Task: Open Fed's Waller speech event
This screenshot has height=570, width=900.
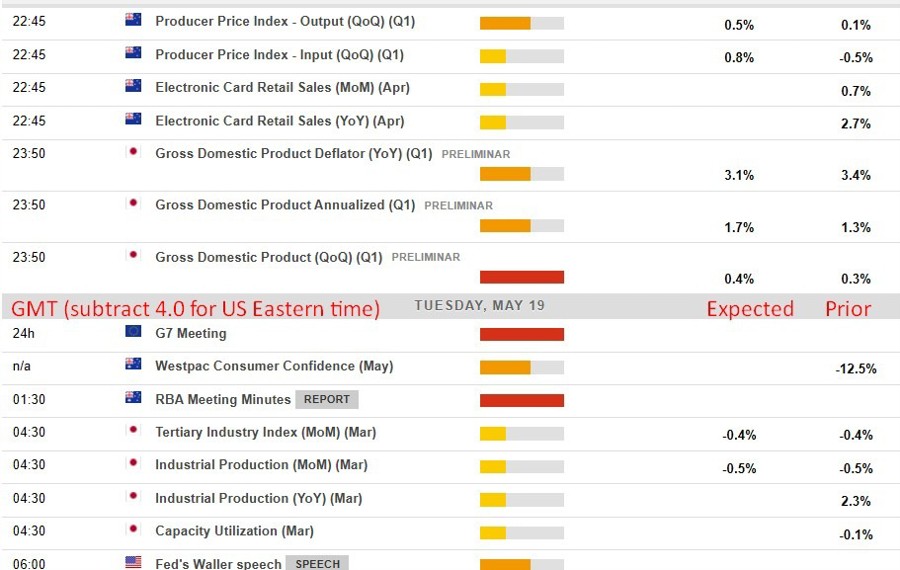Action: point(218,564)
